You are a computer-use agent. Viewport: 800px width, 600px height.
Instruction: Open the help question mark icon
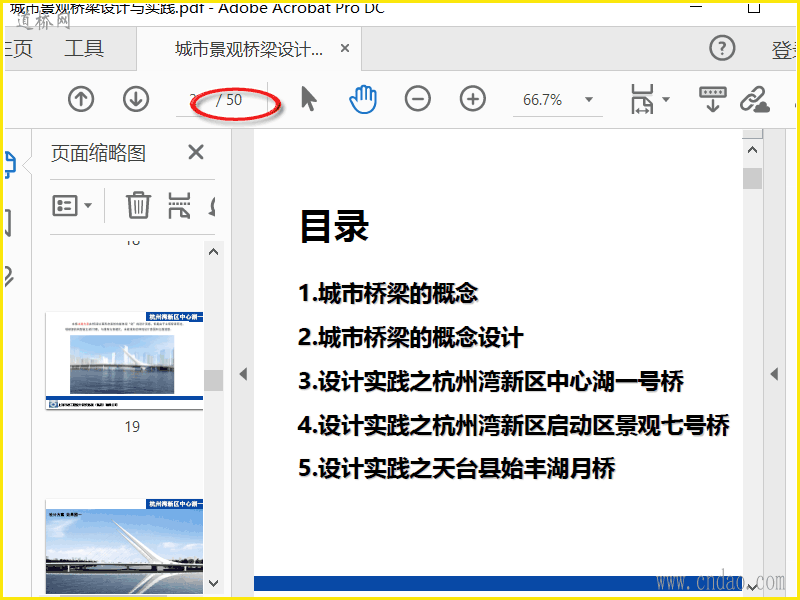(x=722, y=48)
